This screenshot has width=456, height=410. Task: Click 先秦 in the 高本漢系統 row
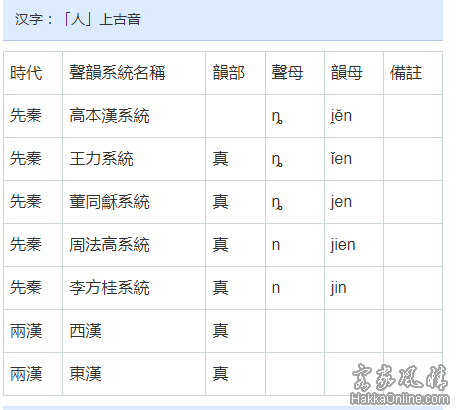tap(26, 116)
